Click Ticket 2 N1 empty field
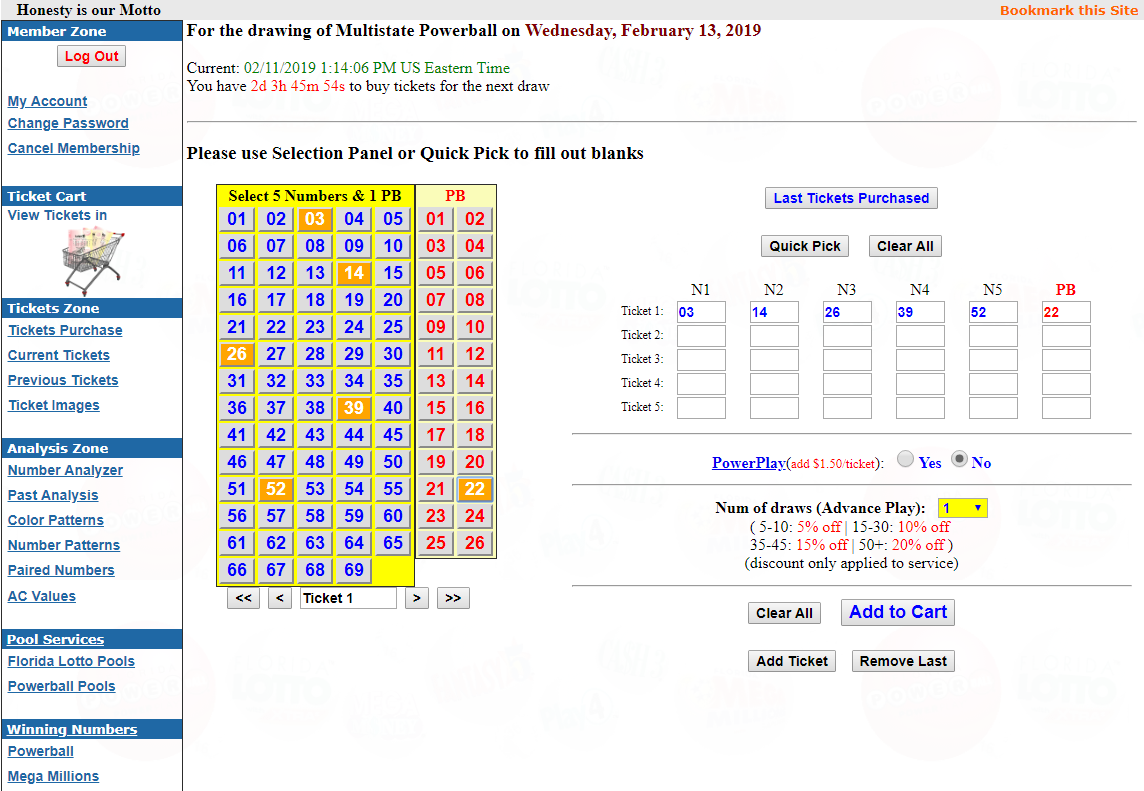This screenshot has width=1144, height=791. (701, 336)
